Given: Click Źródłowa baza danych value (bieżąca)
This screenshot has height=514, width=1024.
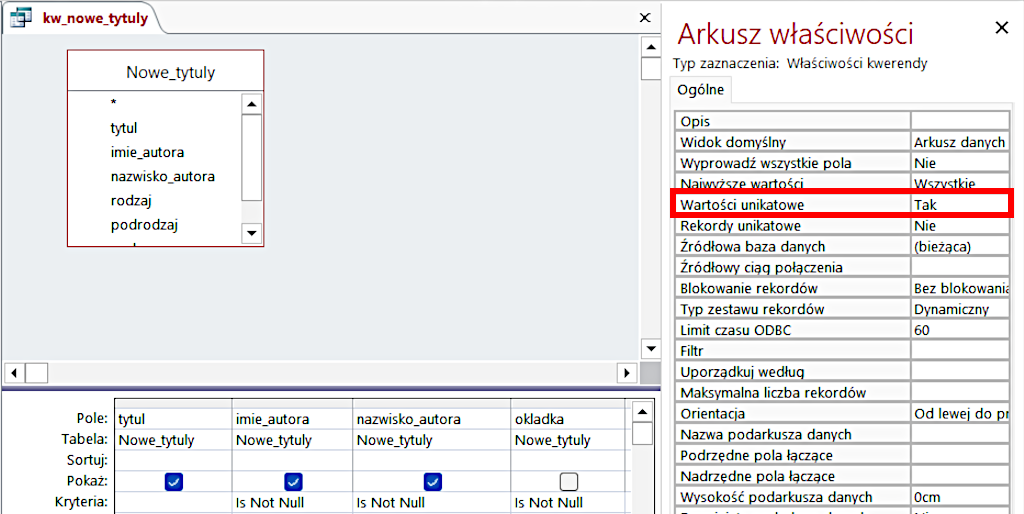Looking at the screenshot, I should (x=961, y=247).
